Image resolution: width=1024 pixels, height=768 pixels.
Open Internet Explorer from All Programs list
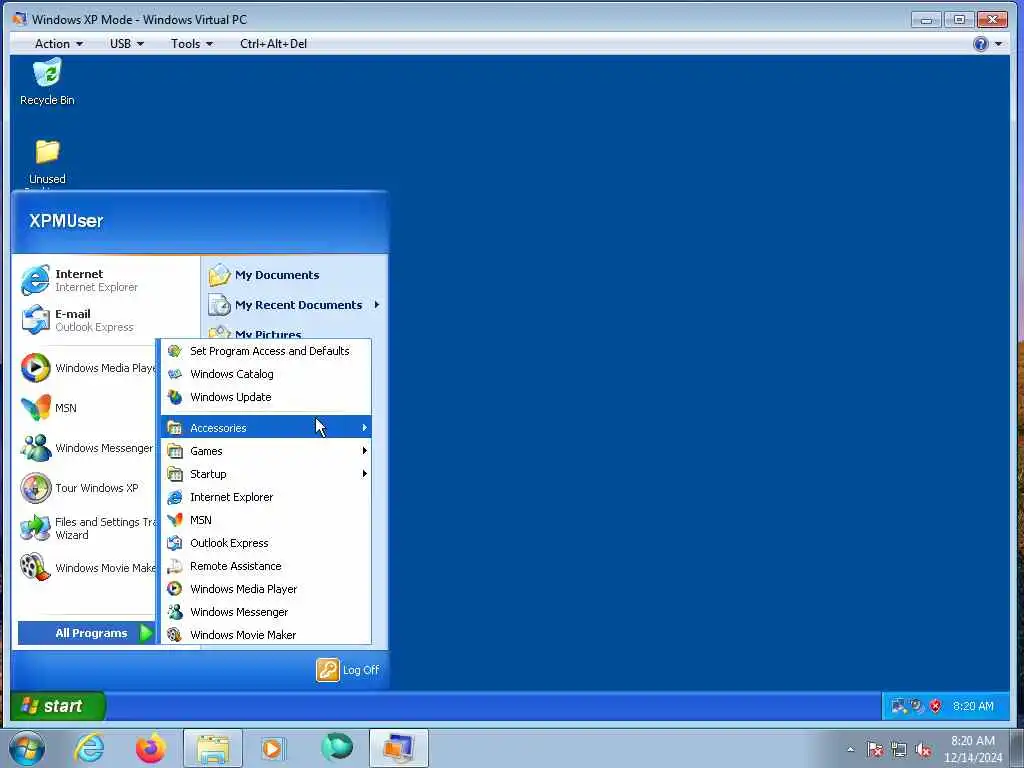266,497
